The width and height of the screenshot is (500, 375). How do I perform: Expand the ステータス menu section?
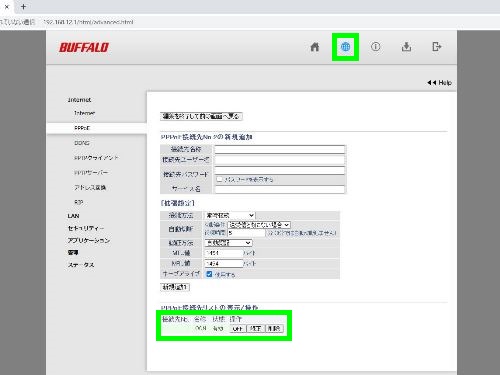coord(81,265)
